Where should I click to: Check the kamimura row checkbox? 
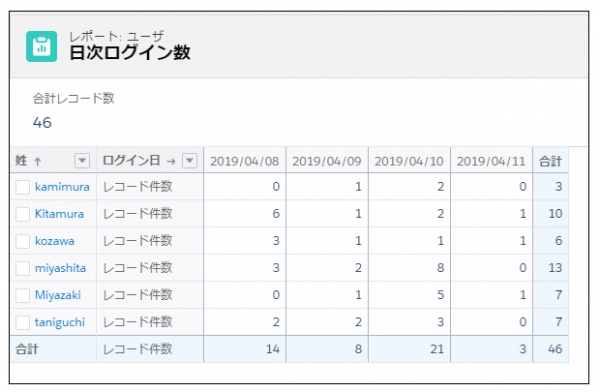click(x=23, y=187)
